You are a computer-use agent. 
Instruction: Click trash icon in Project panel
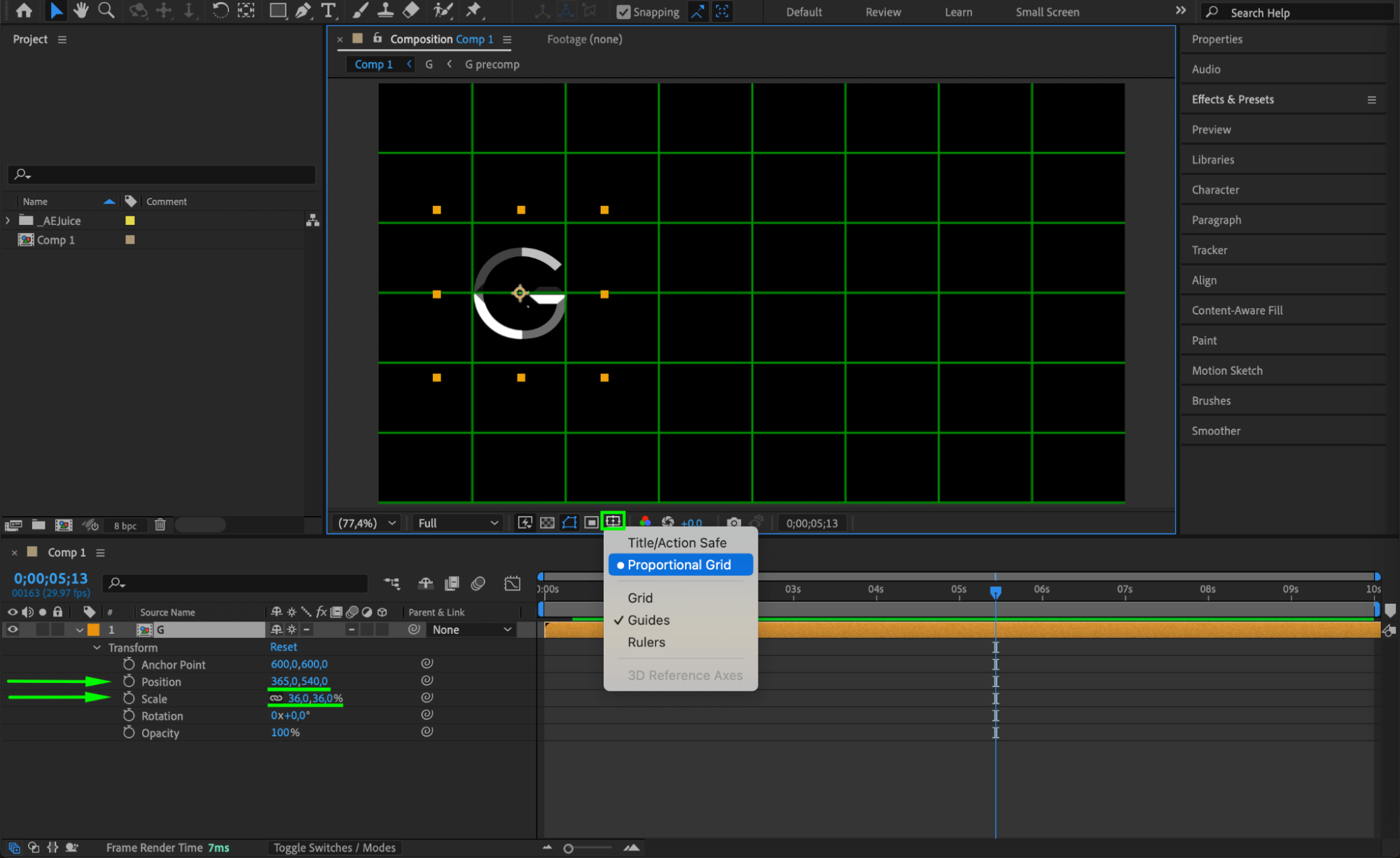point(160,525)
